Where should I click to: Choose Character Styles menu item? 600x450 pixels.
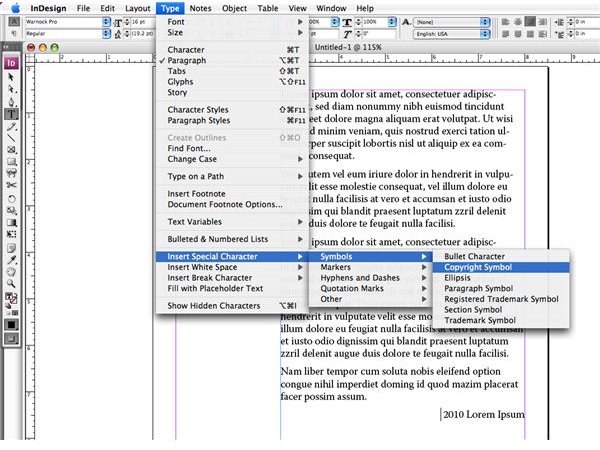coord(232,110)
